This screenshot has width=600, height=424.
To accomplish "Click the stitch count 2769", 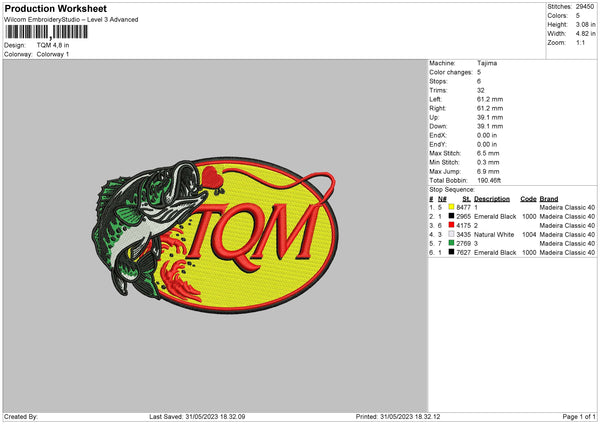I will [463, 243].
